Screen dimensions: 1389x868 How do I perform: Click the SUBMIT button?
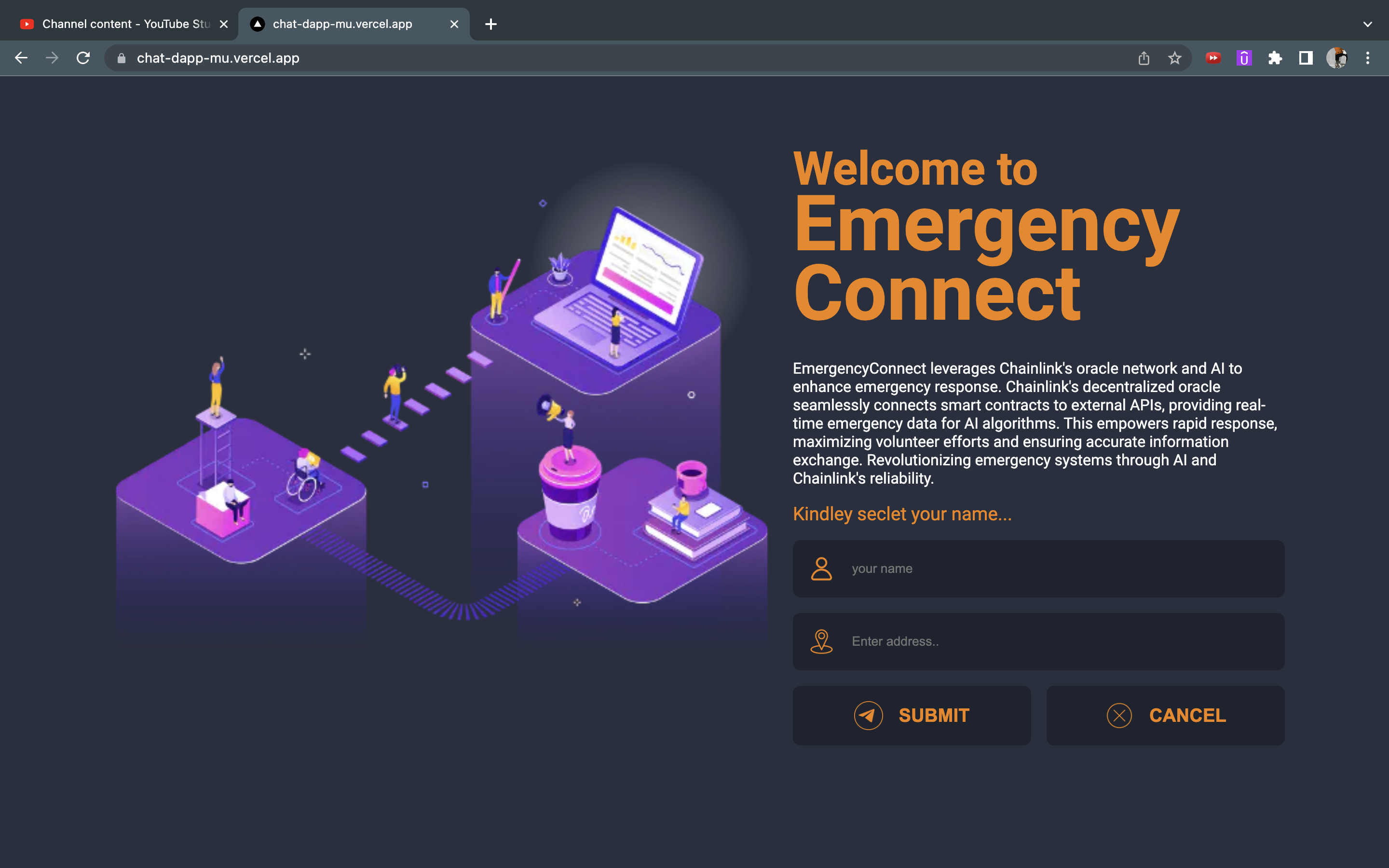(912, 715)
